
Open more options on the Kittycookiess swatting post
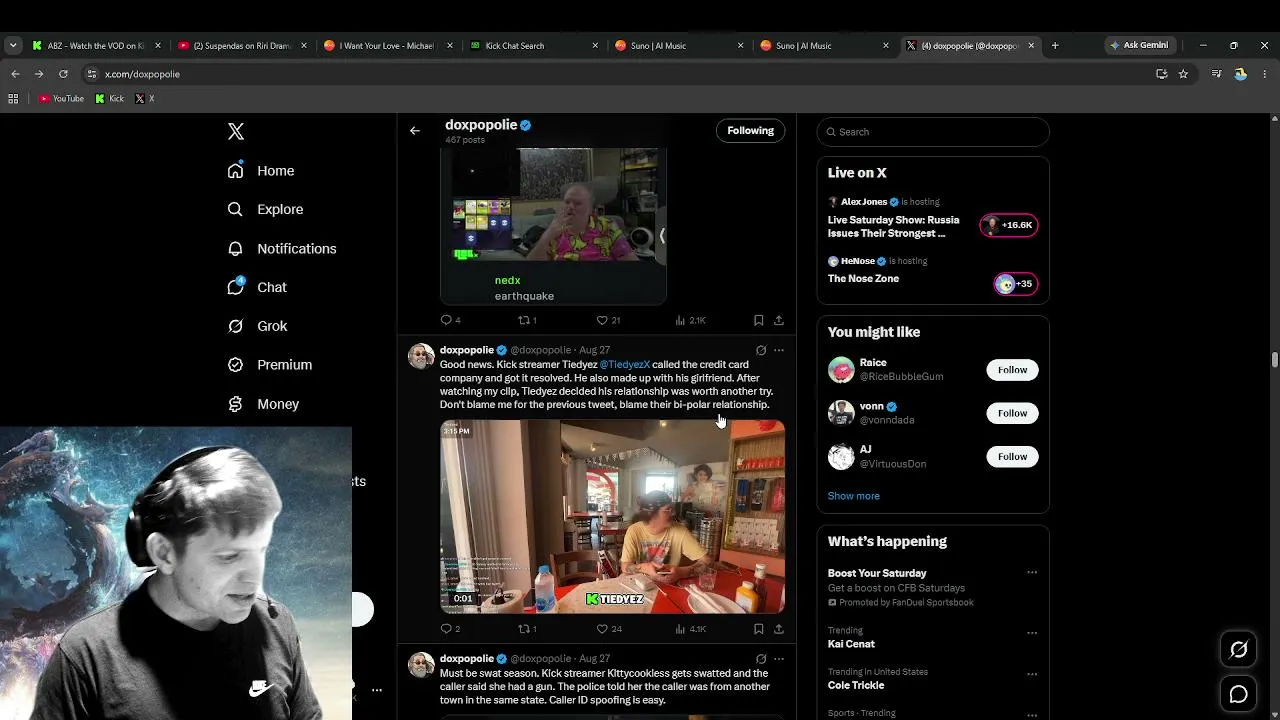[779, 659]
